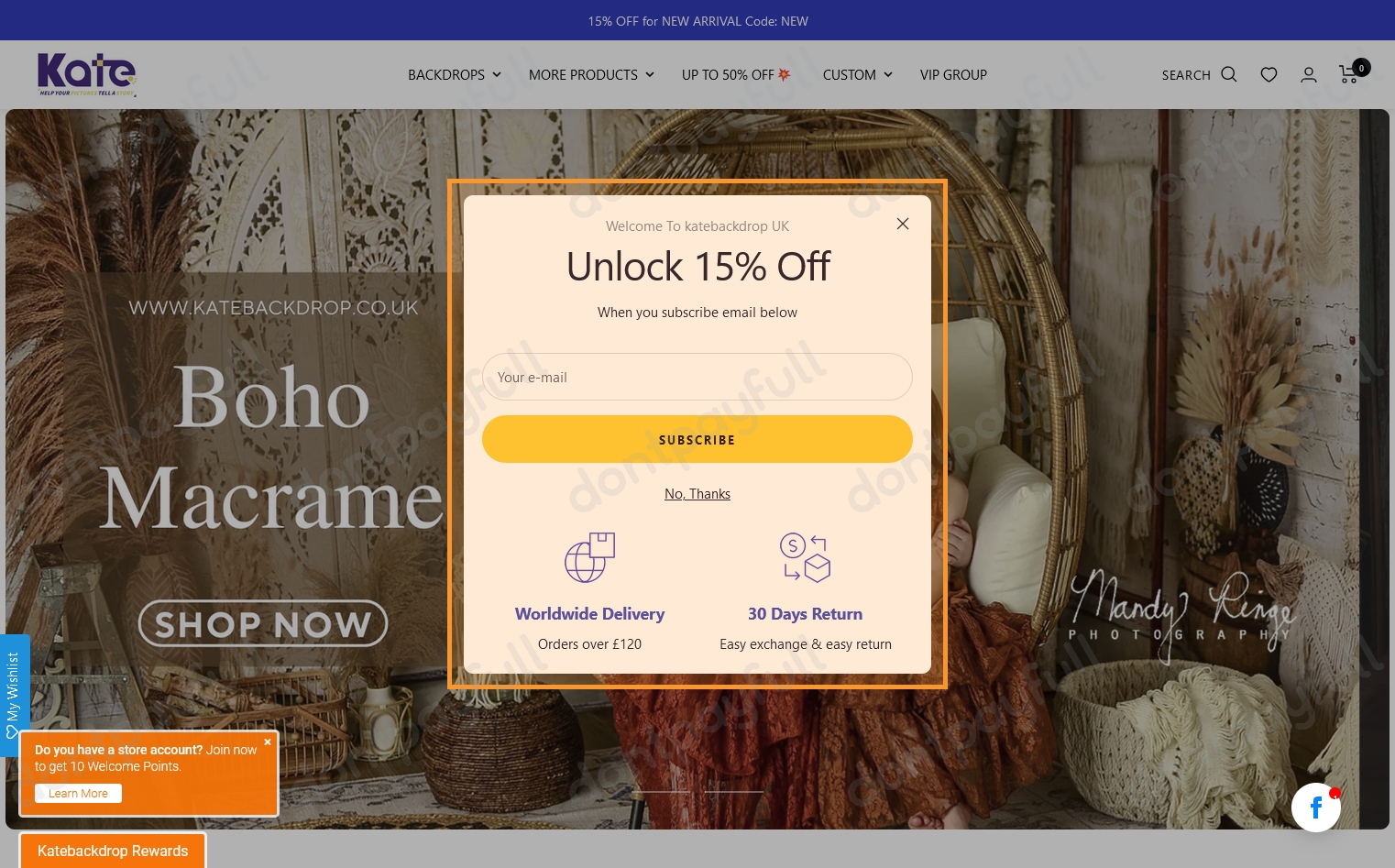Click the No, Thanks link
This screenshot has width=1395, height=868.
pyautogui.click(x=697, y=494)
